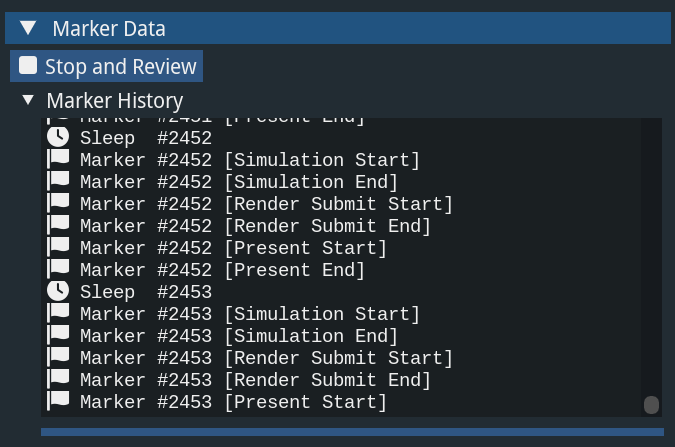Viewport: 675px width, 447px height.
Task: Click the Stop and Review label text
Action: click(121, 66)
